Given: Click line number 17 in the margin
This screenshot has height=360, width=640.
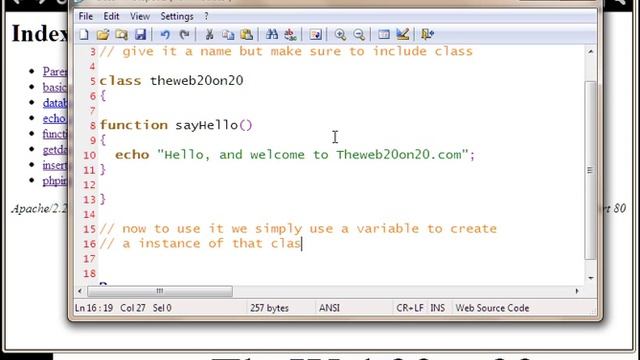Looking at the screenshot, I should (89, 259).
